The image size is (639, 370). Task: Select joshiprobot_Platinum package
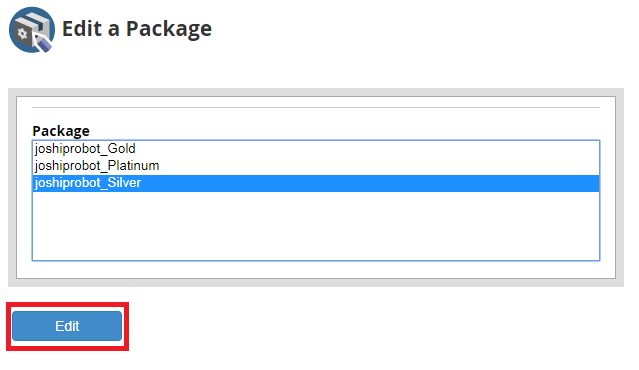coord(97,166)
